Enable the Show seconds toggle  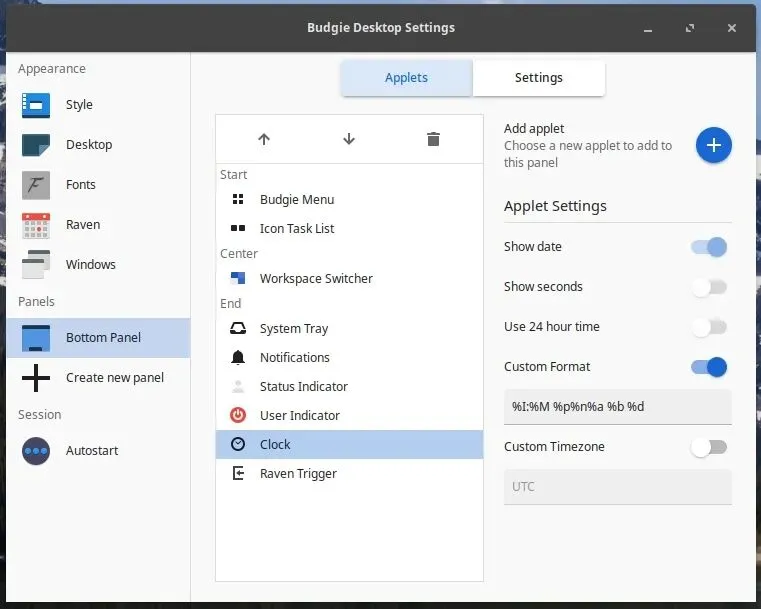click(709, 287)
